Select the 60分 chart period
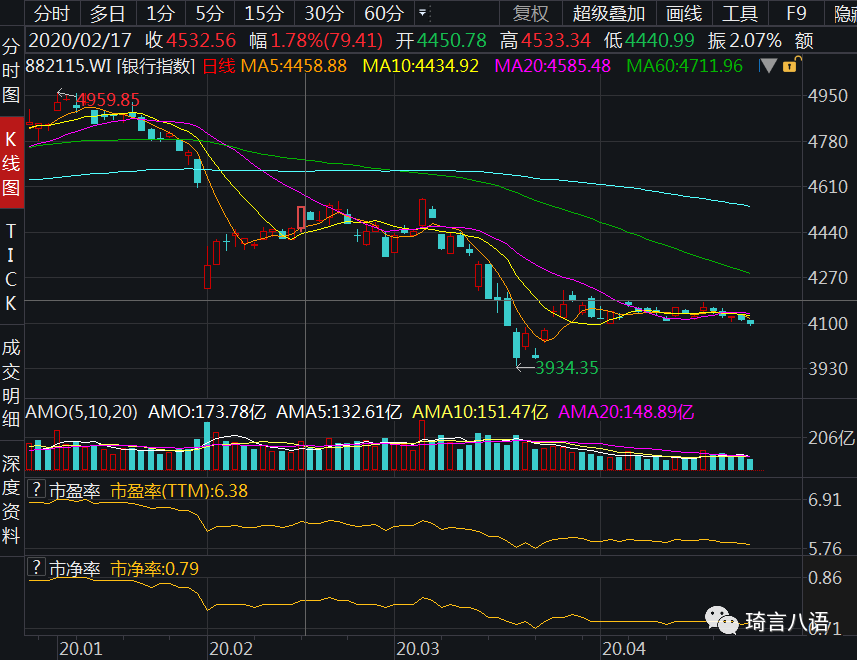Screen dimensions: 857x660 point(383,14)
